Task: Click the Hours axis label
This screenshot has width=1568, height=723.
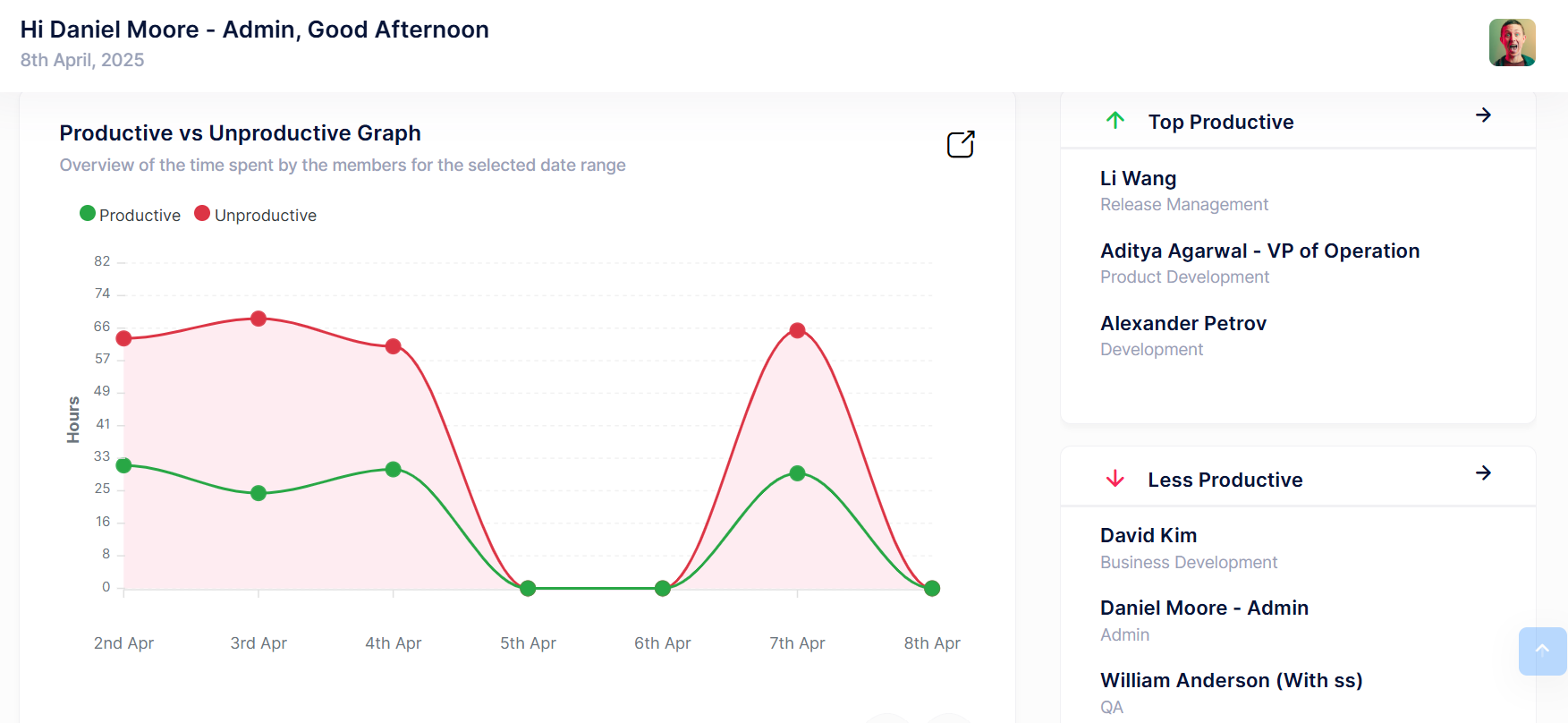Action: click(73, 420)
